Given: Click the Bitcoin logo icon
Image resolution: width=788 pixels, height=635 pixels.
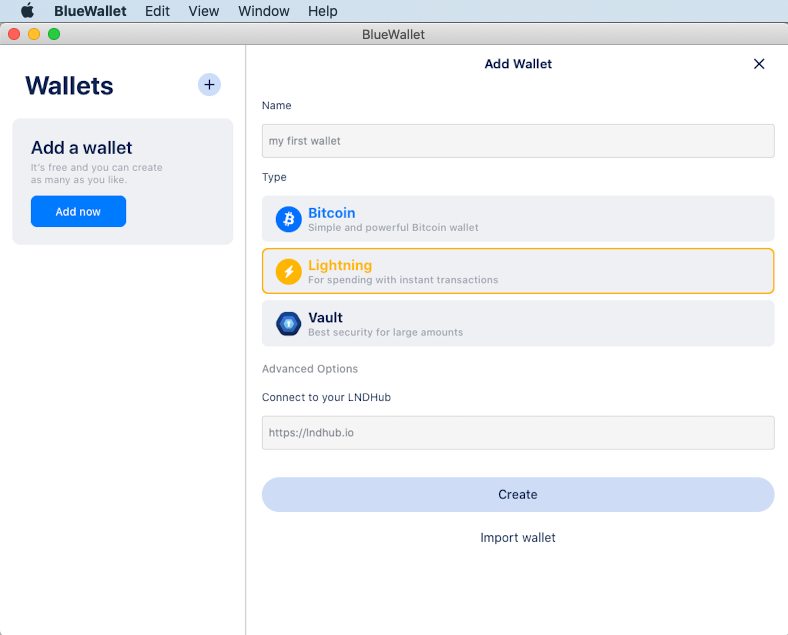Looking at the screenshot, I should tap(288, 219).
